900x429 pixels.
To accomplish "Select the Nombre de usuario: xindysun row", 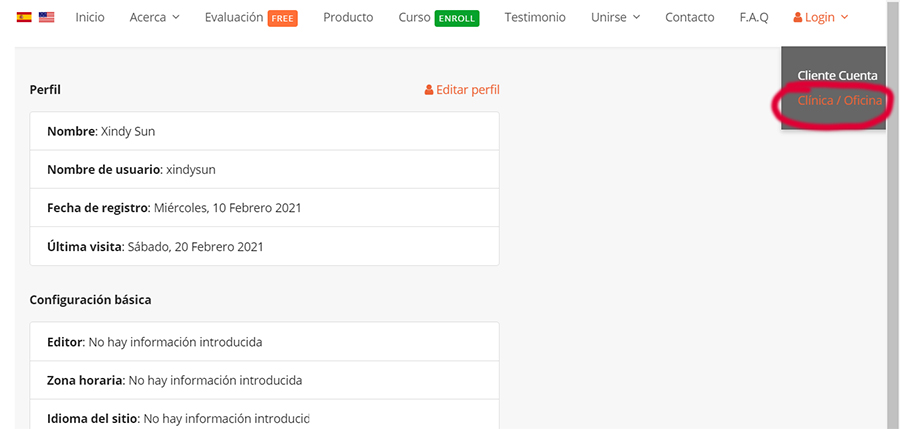I will (265, 169).
